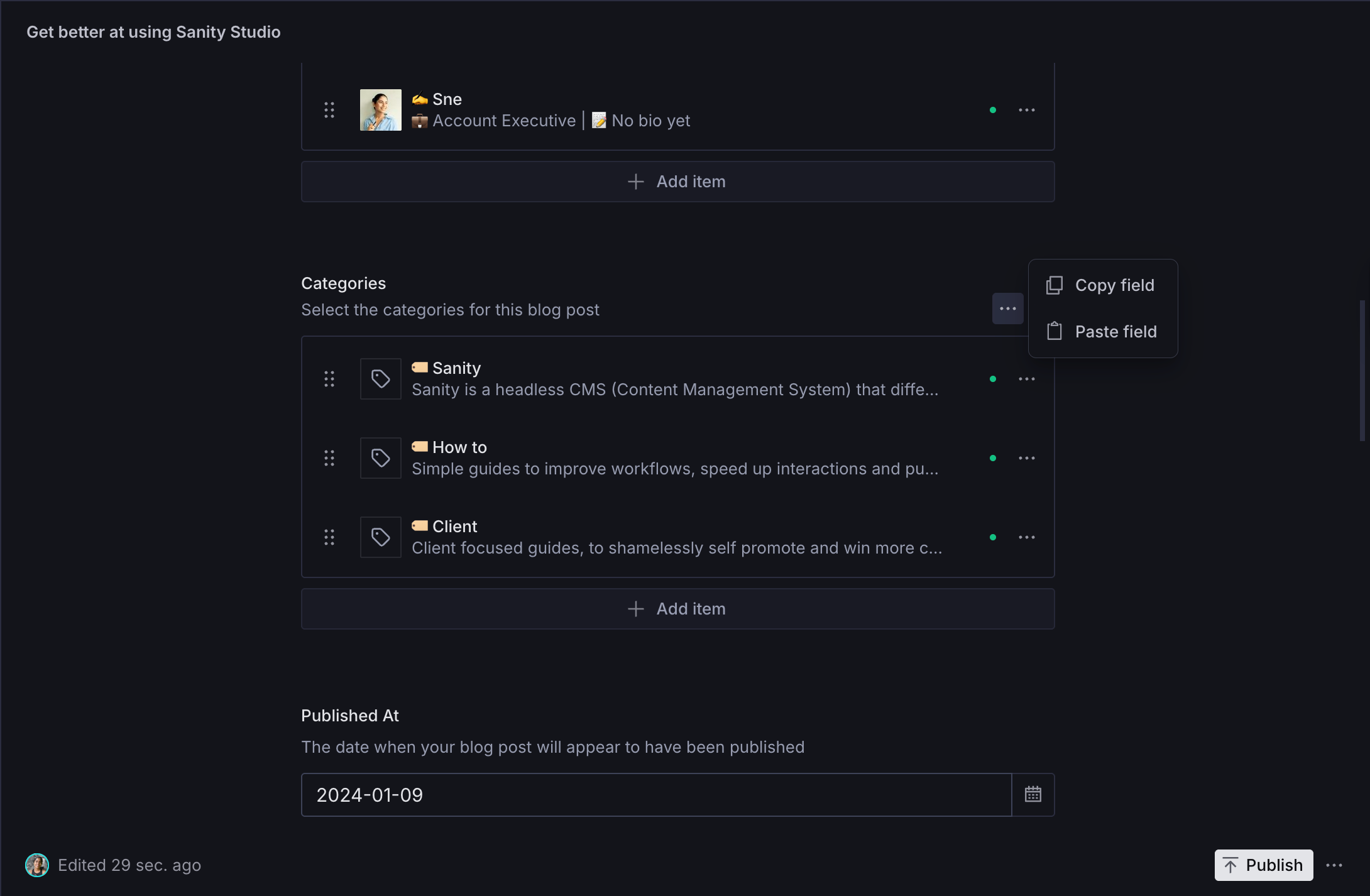This screenshot has height=896, width=1370.
Task: Click Add item under the authors list
Action: [x=677, y=182]
